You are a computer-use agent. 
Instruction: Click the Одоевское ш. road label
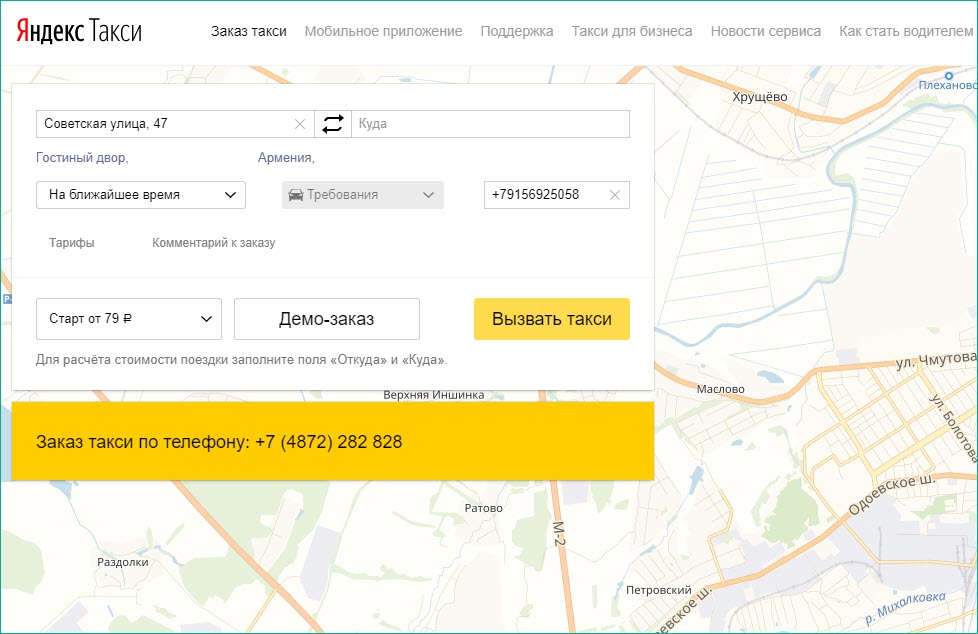tap(892, 494)
